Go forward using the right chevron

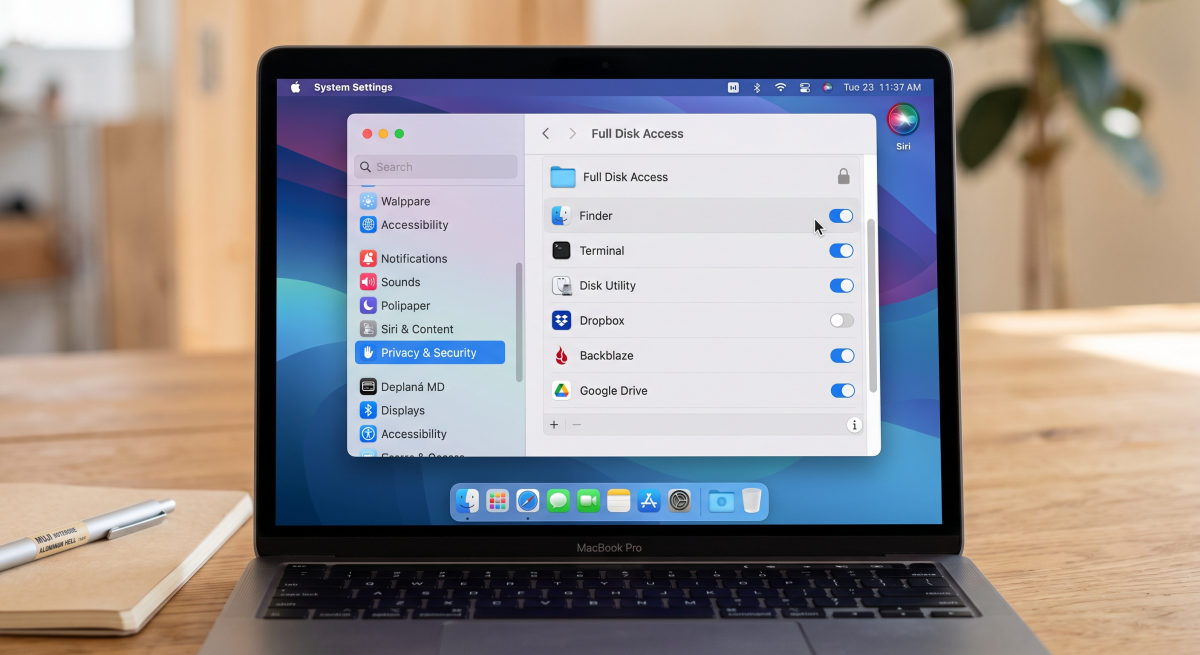573,133
